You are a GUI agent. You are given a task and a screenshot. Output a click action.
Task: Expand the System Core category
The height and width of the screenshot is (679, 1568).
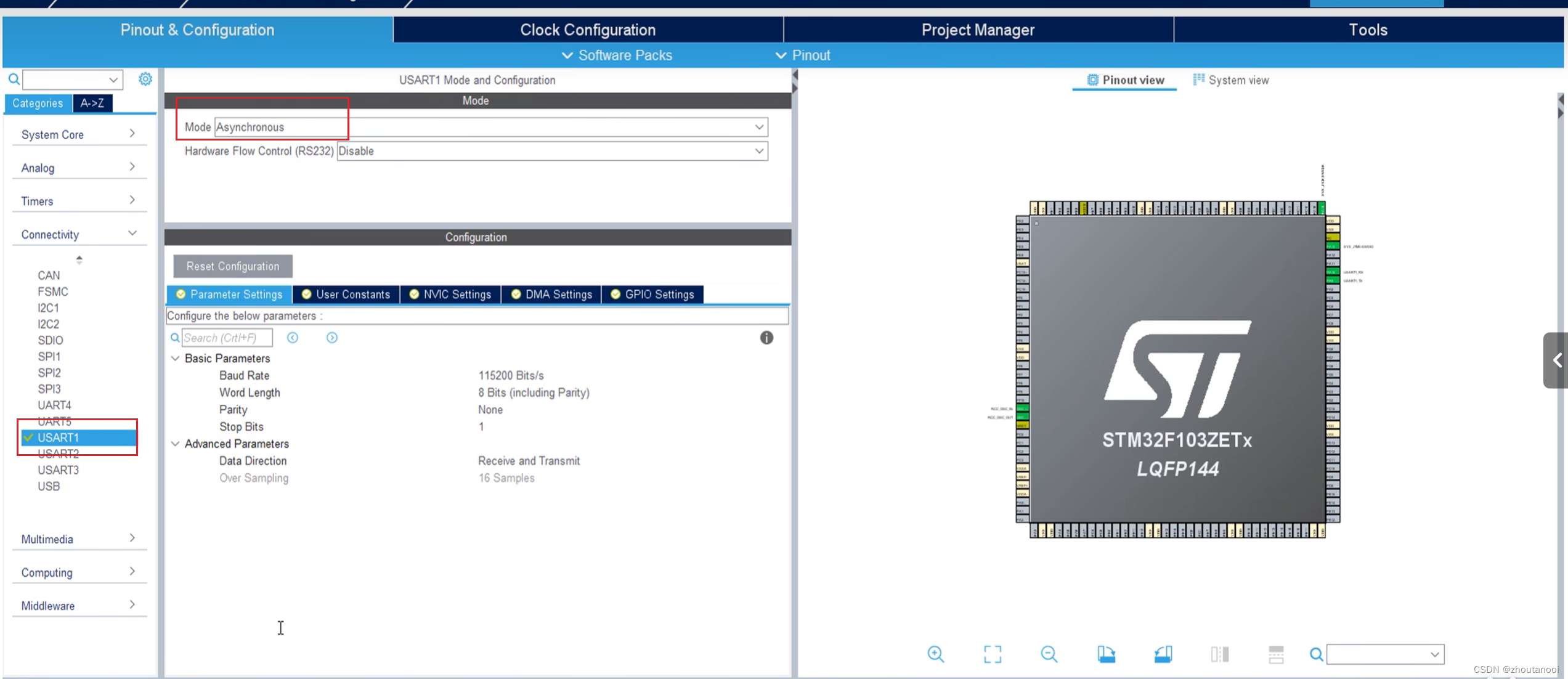coord(78,134)
